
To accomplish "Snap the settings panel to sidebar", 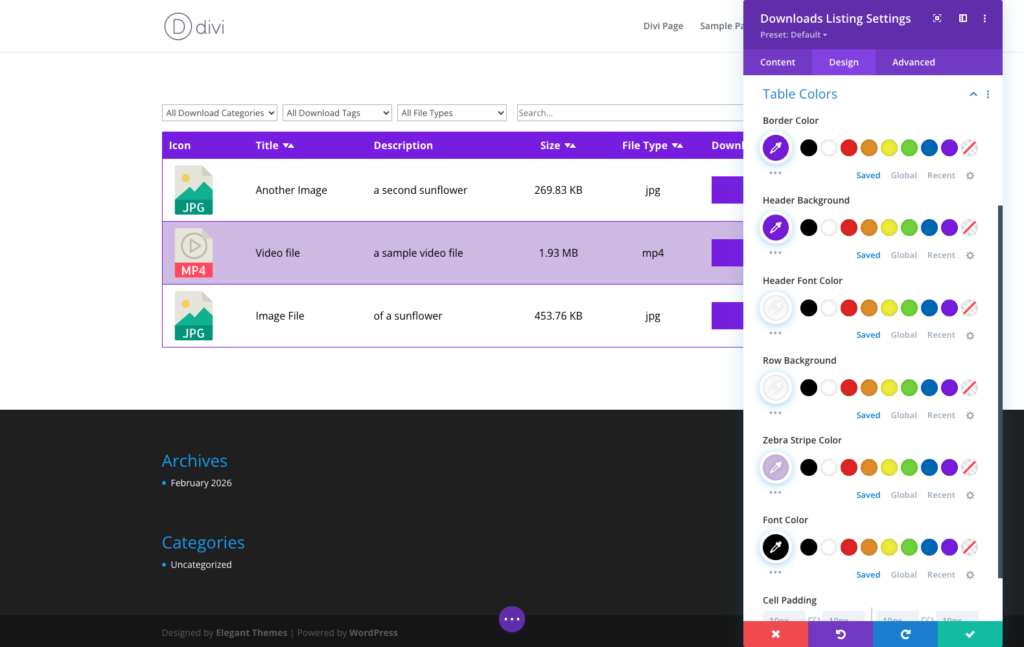I will tap(963, 18).
